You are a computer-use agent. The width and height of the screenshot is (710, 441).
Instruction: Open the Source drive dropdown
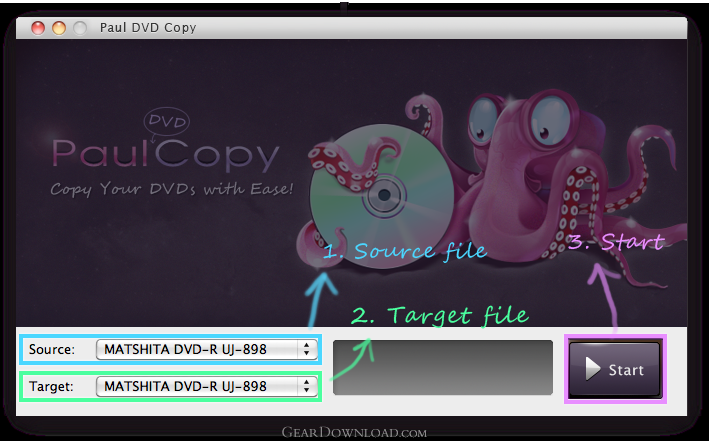(206, 349)
